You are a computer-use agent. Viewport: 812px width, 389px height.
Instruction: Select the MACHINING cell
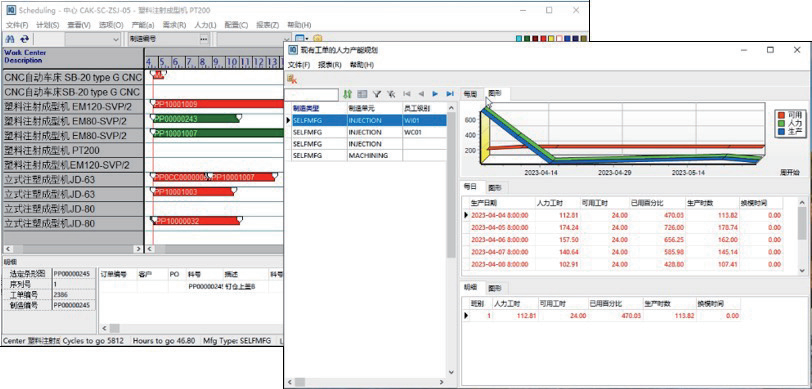(x=375, y=155)
